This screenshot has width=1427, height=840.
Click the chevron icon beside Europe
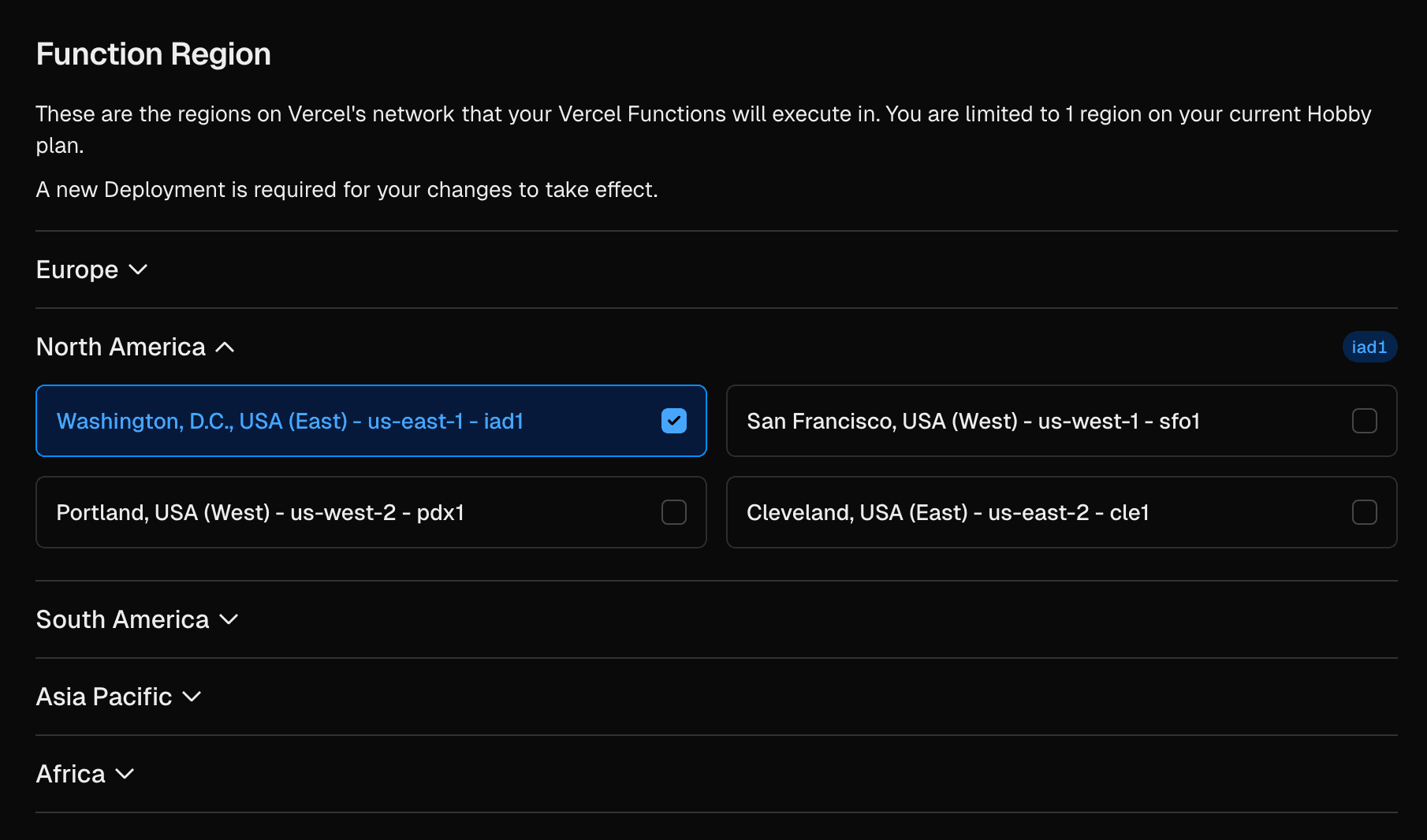138,270
